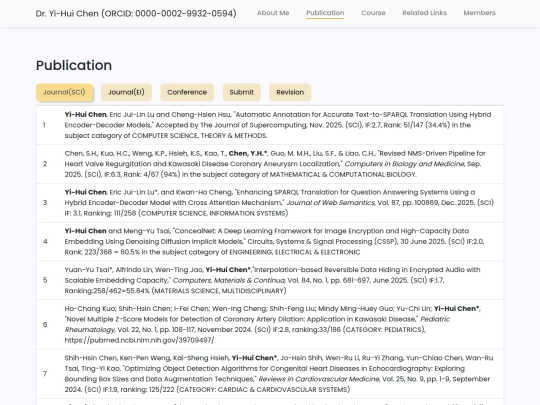Click row number 4 in publication table
The image size is (540, 405).
pos(45,241)
